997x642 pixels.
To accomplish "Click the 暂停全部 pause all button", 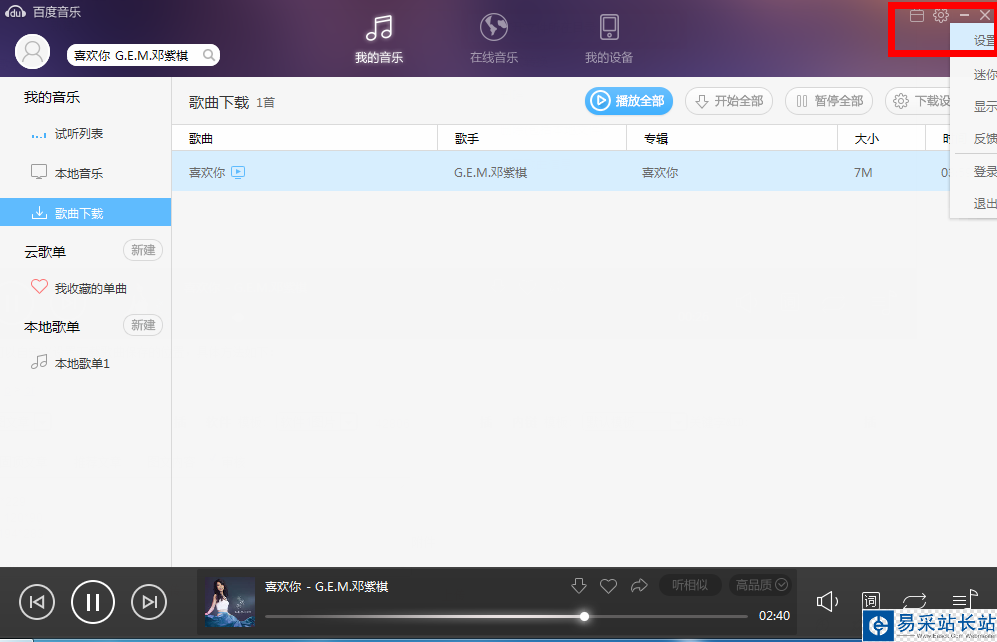I will coord(829,101).
